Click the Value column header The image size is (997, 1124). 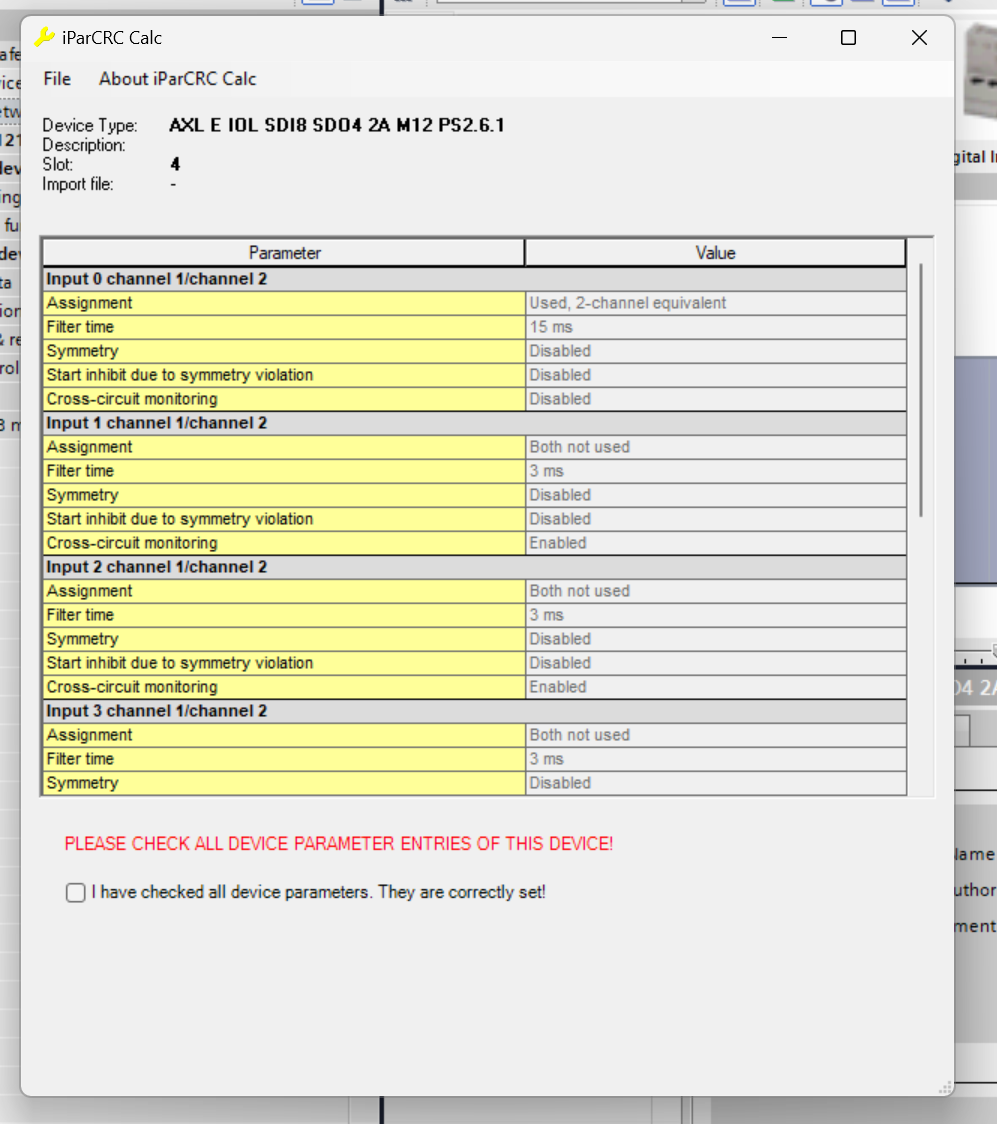pos(715,253)
